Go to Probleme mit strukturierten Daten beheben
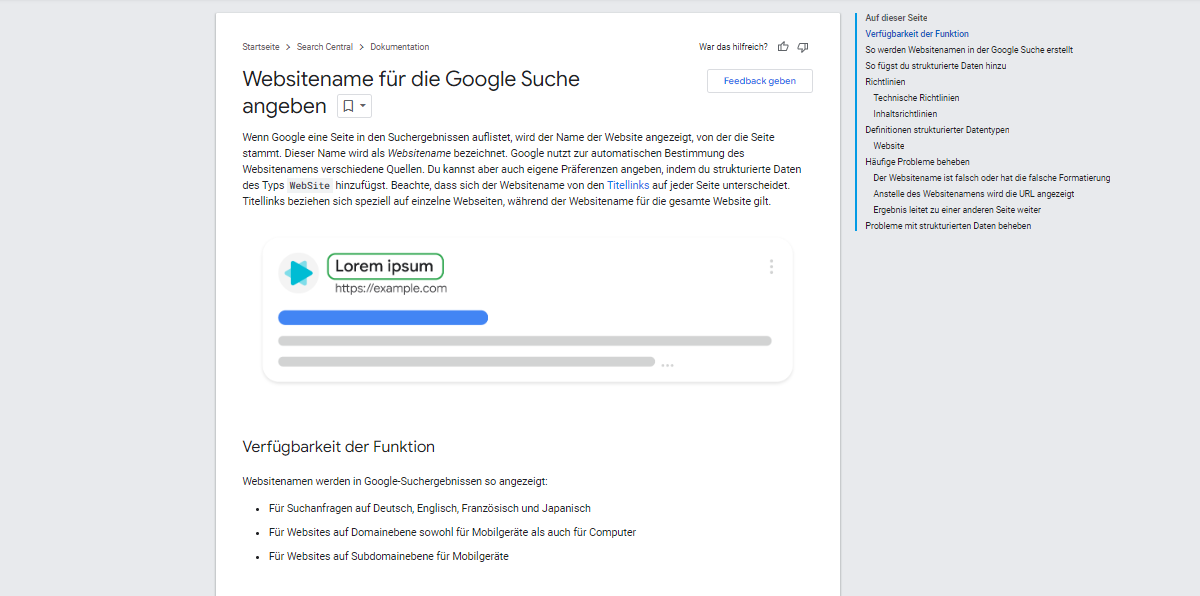The height and width of the screenshot is (596, 1200). tap(948, 226)
